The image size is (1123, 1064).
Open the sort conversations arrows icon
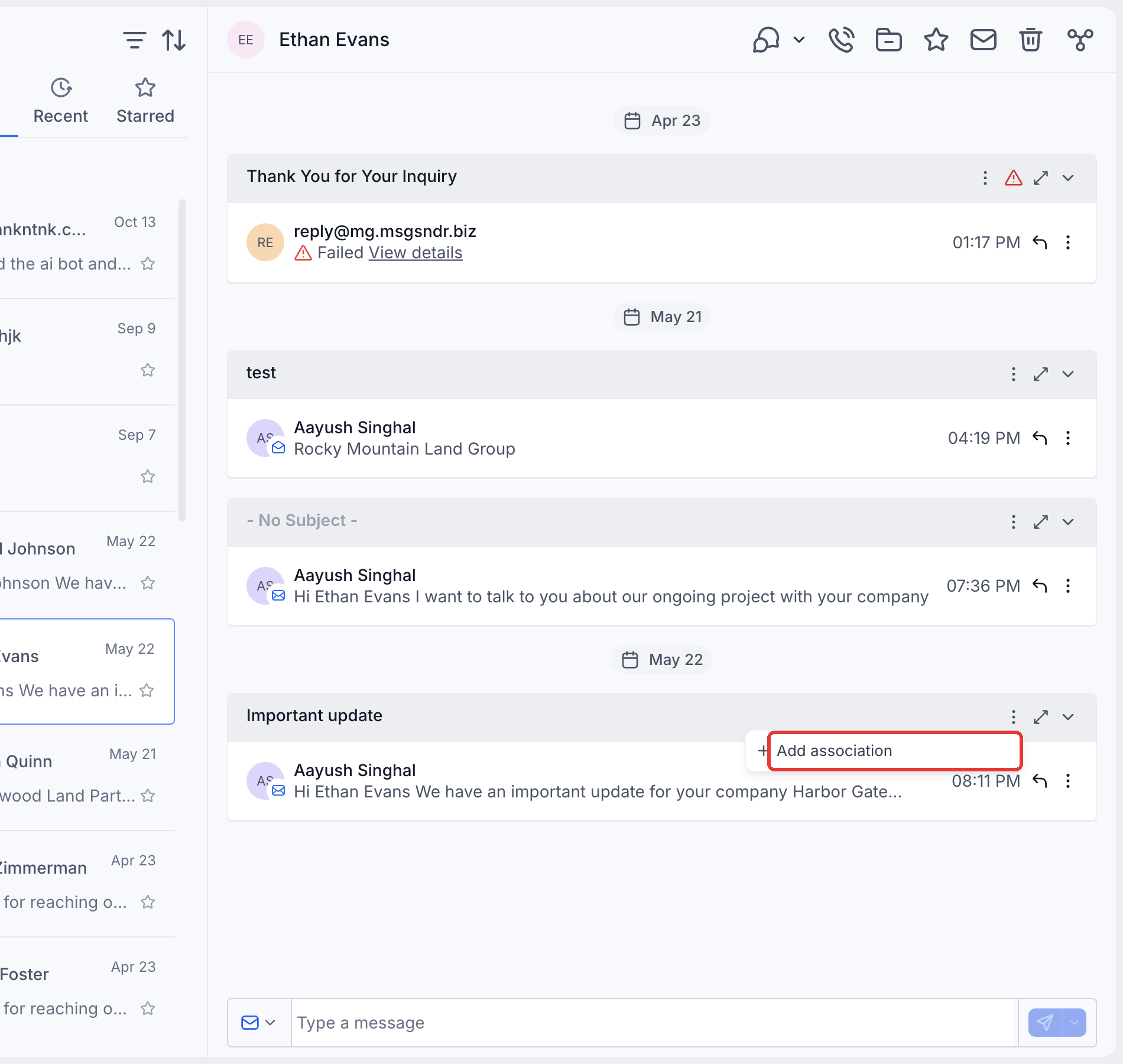tap(174, 40)
